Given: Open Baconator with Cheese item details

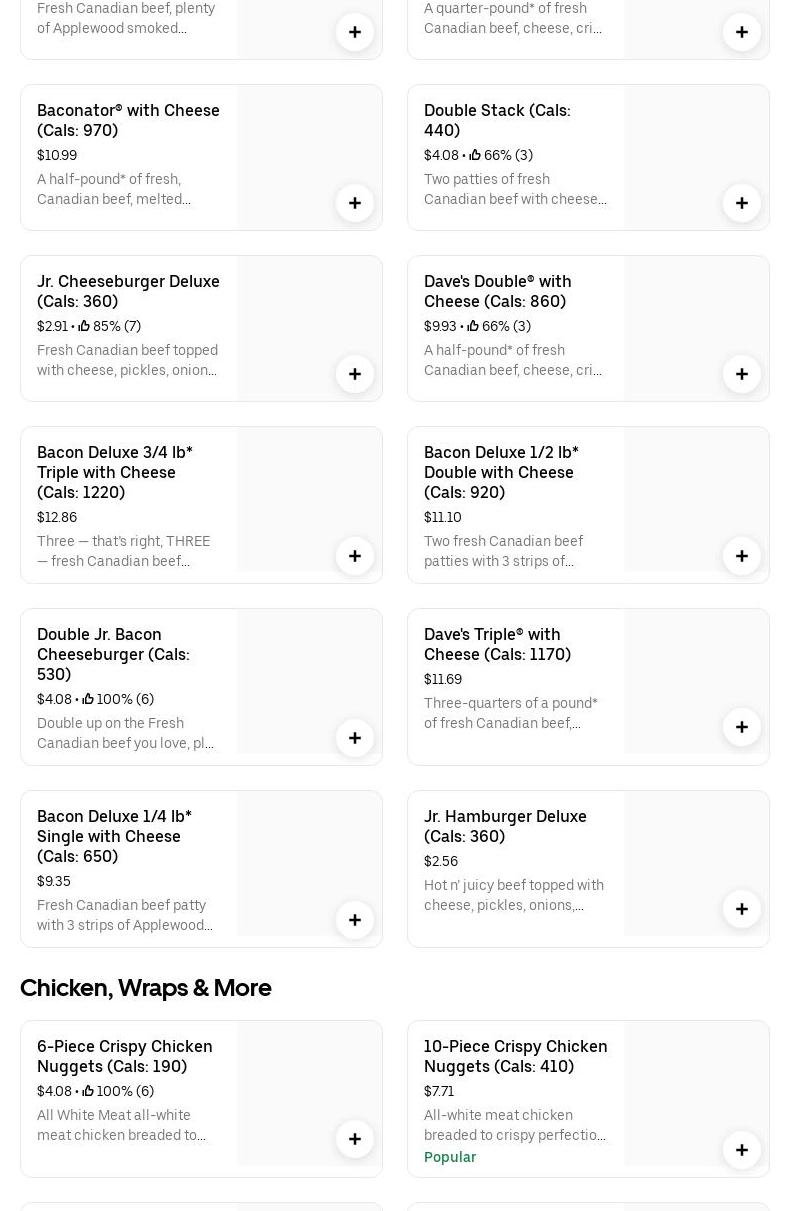Looking at the screenshot, I should click(128, 120).
